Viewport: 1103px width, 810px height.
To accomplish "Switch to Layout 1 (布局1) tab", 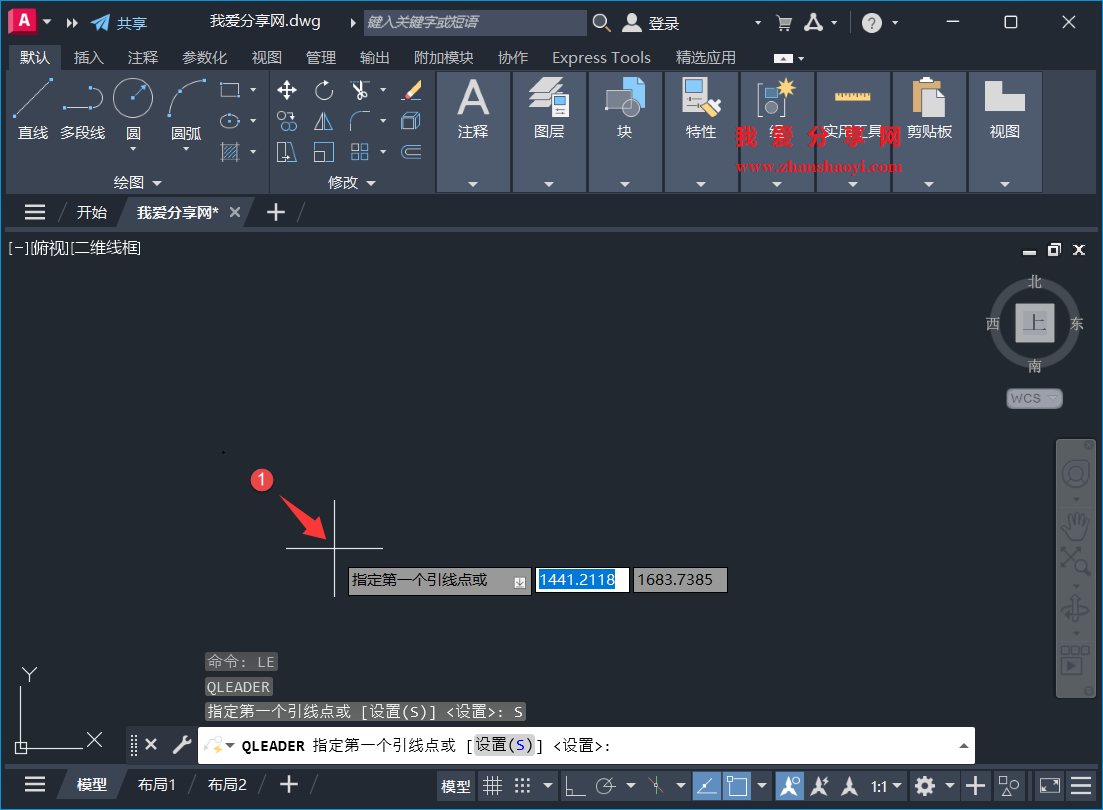I will (x=156, y=785).
